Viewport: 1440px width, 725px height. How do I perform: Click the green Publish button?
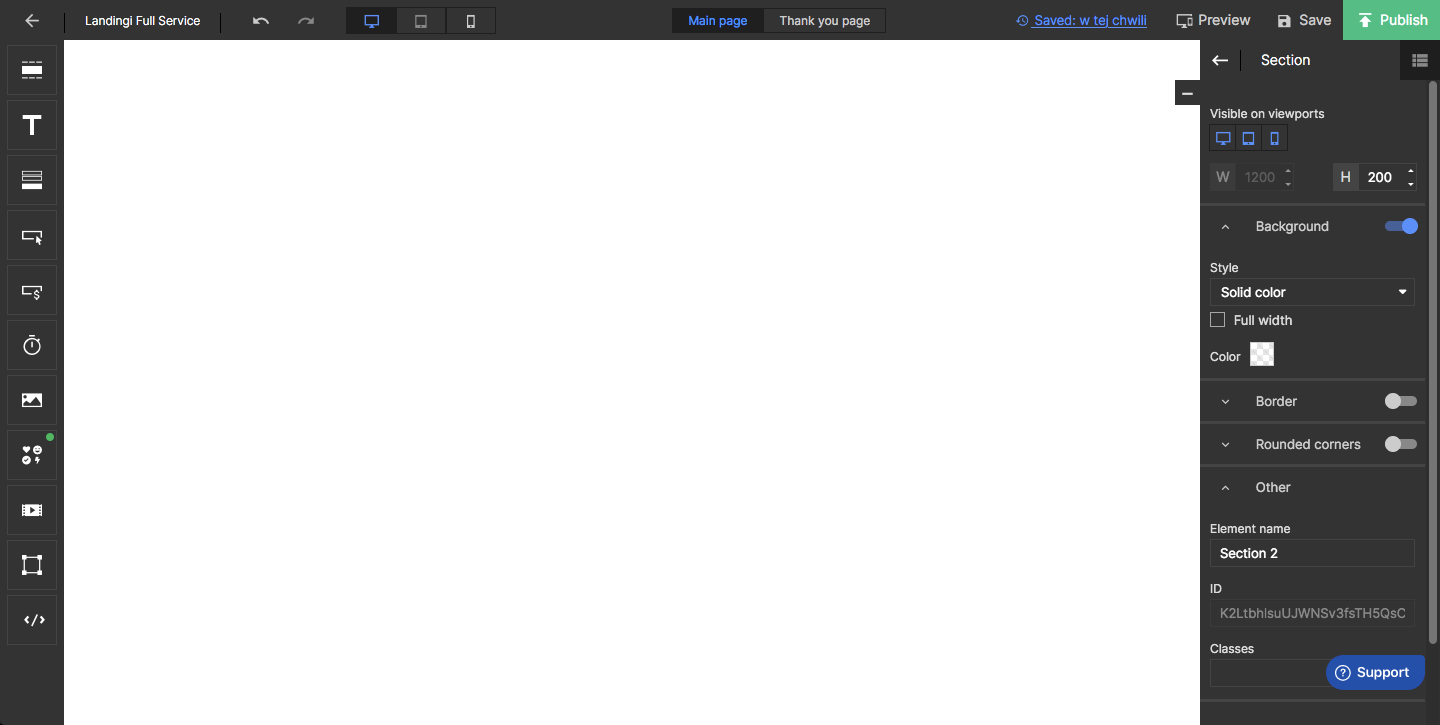click(1391, 20)
